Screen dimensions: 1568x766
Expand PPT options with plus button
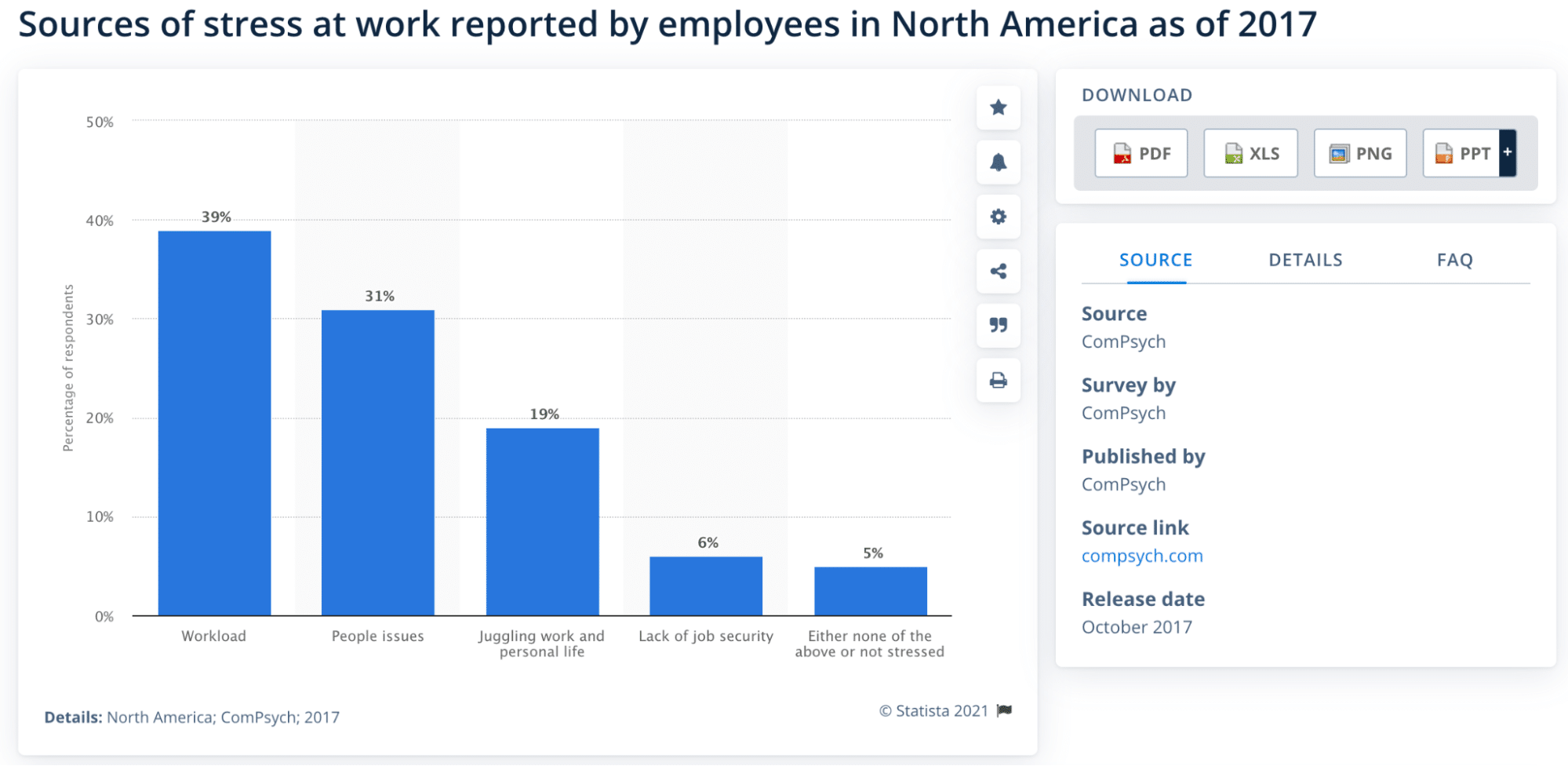(1507, 153)
